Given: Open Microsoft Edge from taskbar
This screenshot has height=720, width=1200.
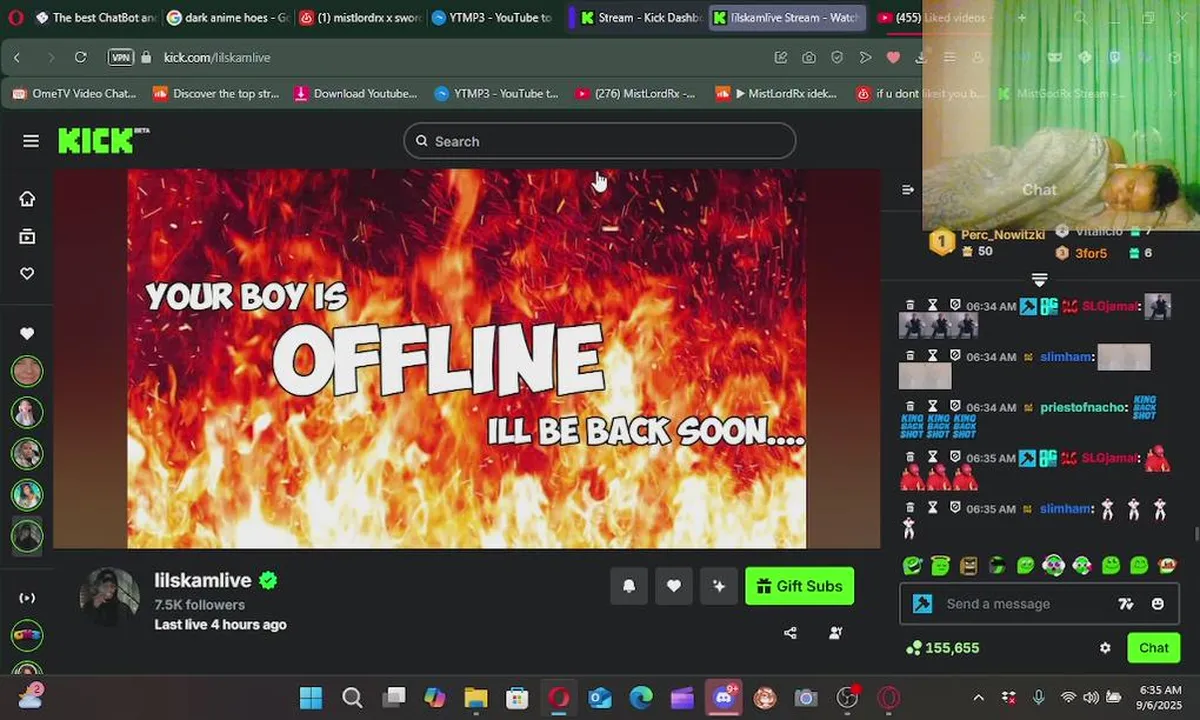Looking at the screenshot, I should pyautogui.click(x=641, y=697).
